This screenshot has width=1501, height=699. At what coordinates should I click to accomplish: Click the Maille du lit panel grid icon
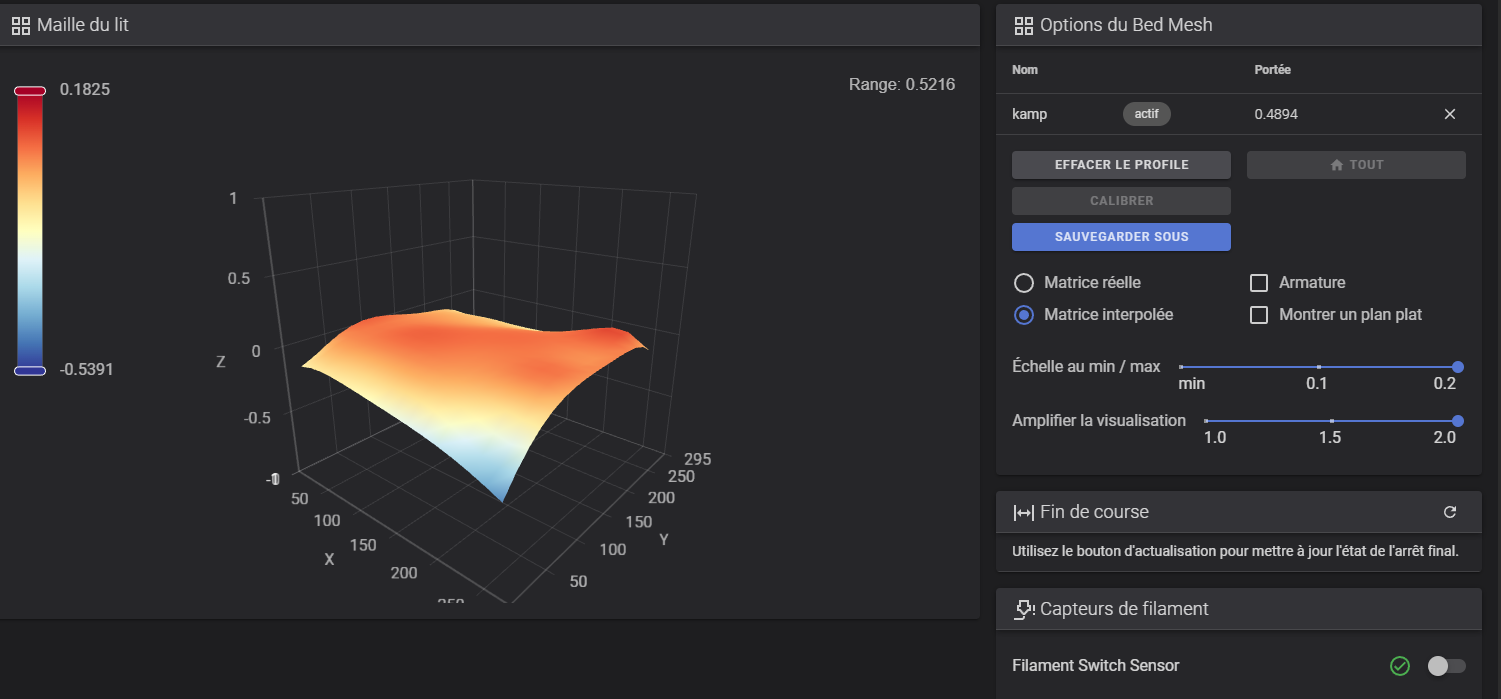[x=20, y=25]
